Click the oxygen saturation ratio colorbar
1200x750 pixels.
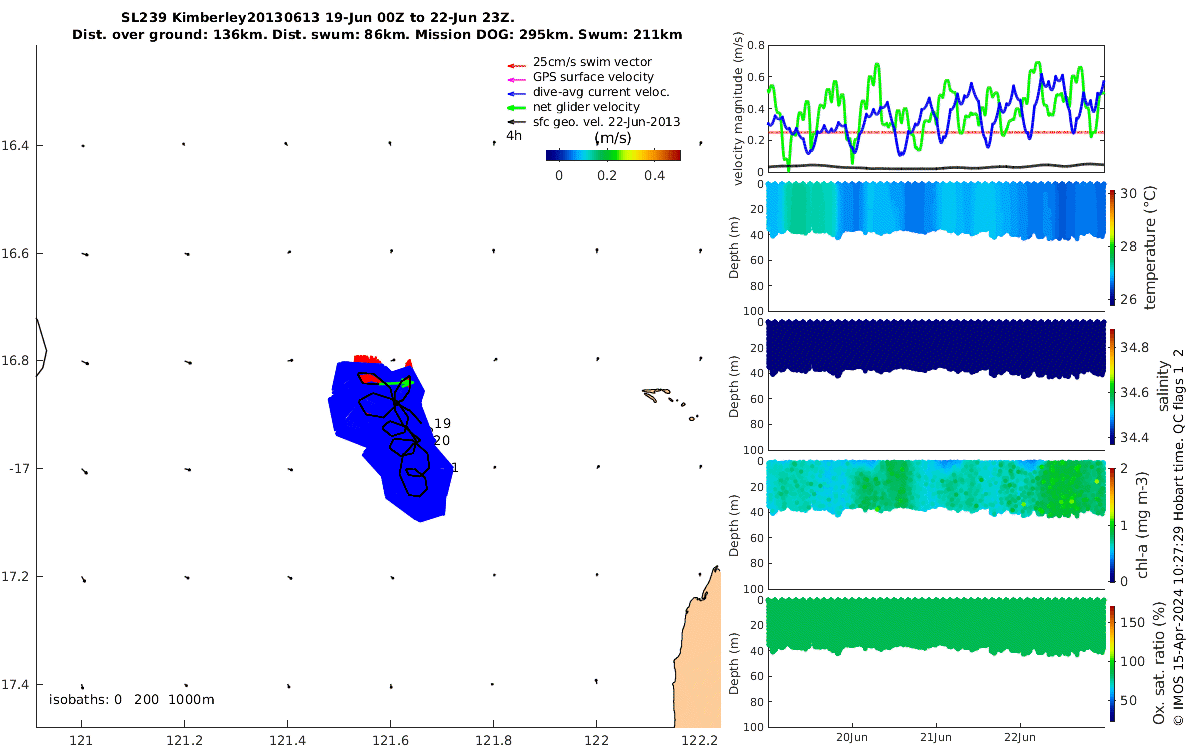pyautogui.click(x=1112, y=662)
